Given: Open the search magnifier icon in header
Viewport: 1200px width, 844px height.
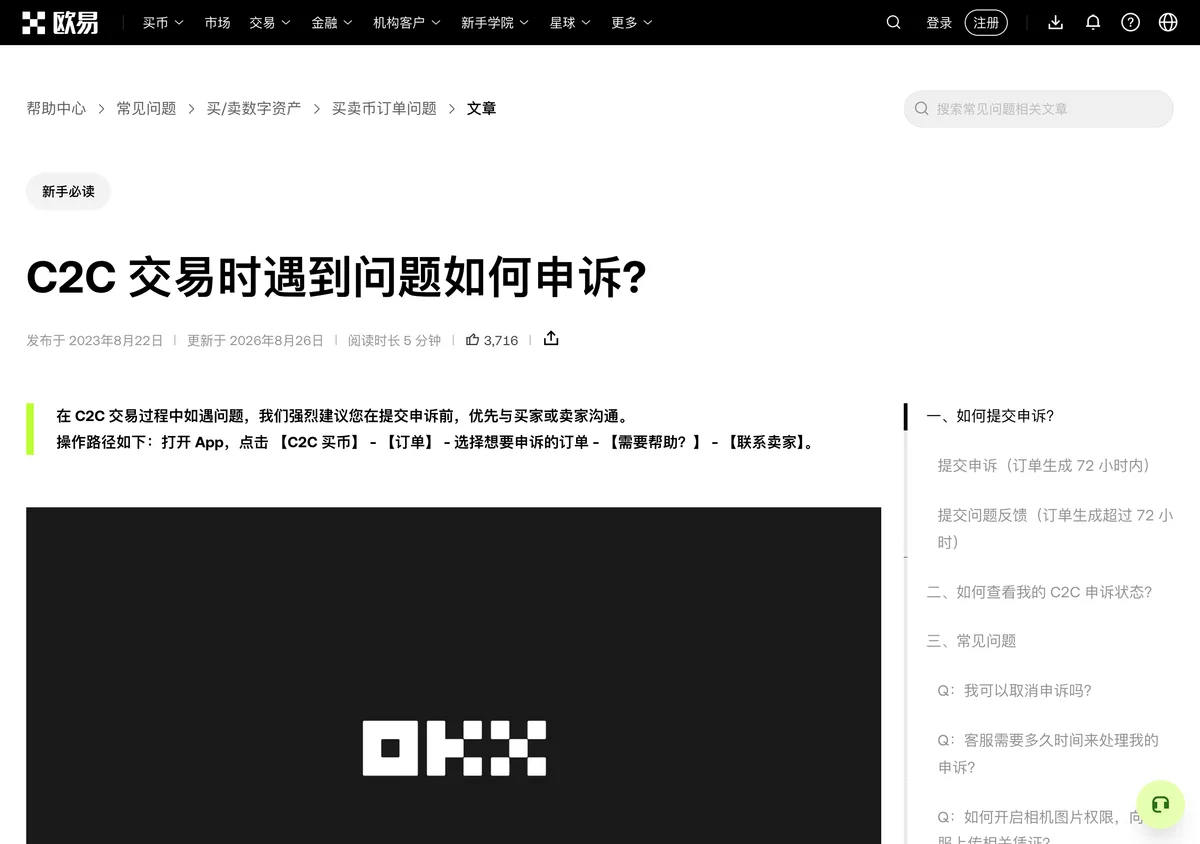Looking at the screenshot, I should click(894, 22).
